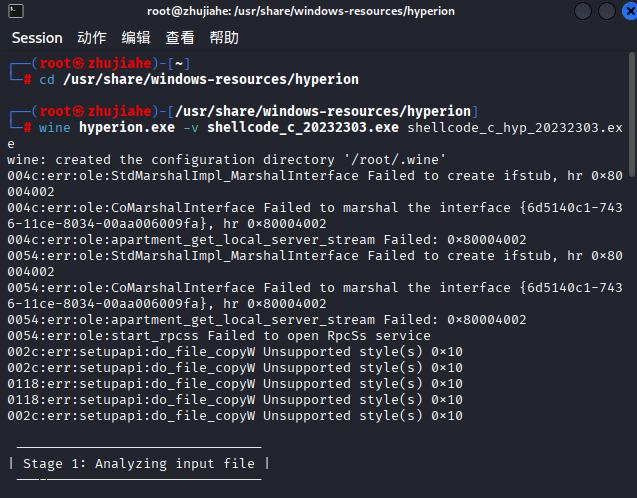The width and height of the screenshot is (637, 498).
Task: Click the Stage 1: Analyzing input file text
Action: [x=139, y=463]
